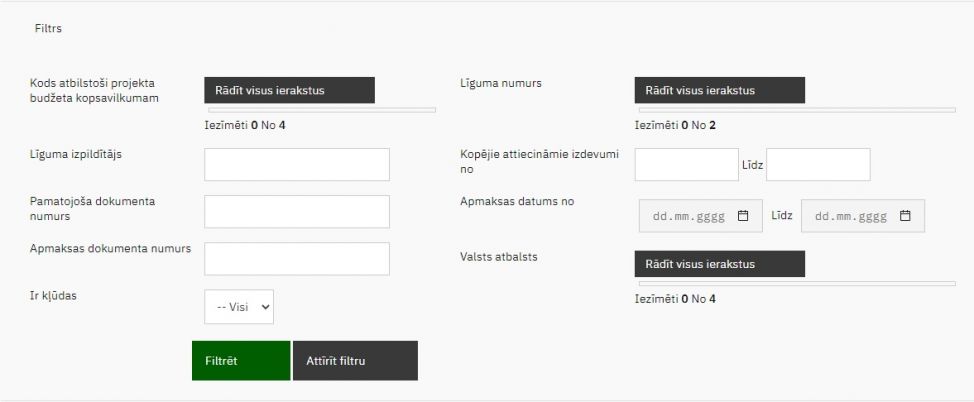This screenshot has width=974, height=402.
Task: Click the Ir kļūdas label
Action: click(x=57, y=297)
